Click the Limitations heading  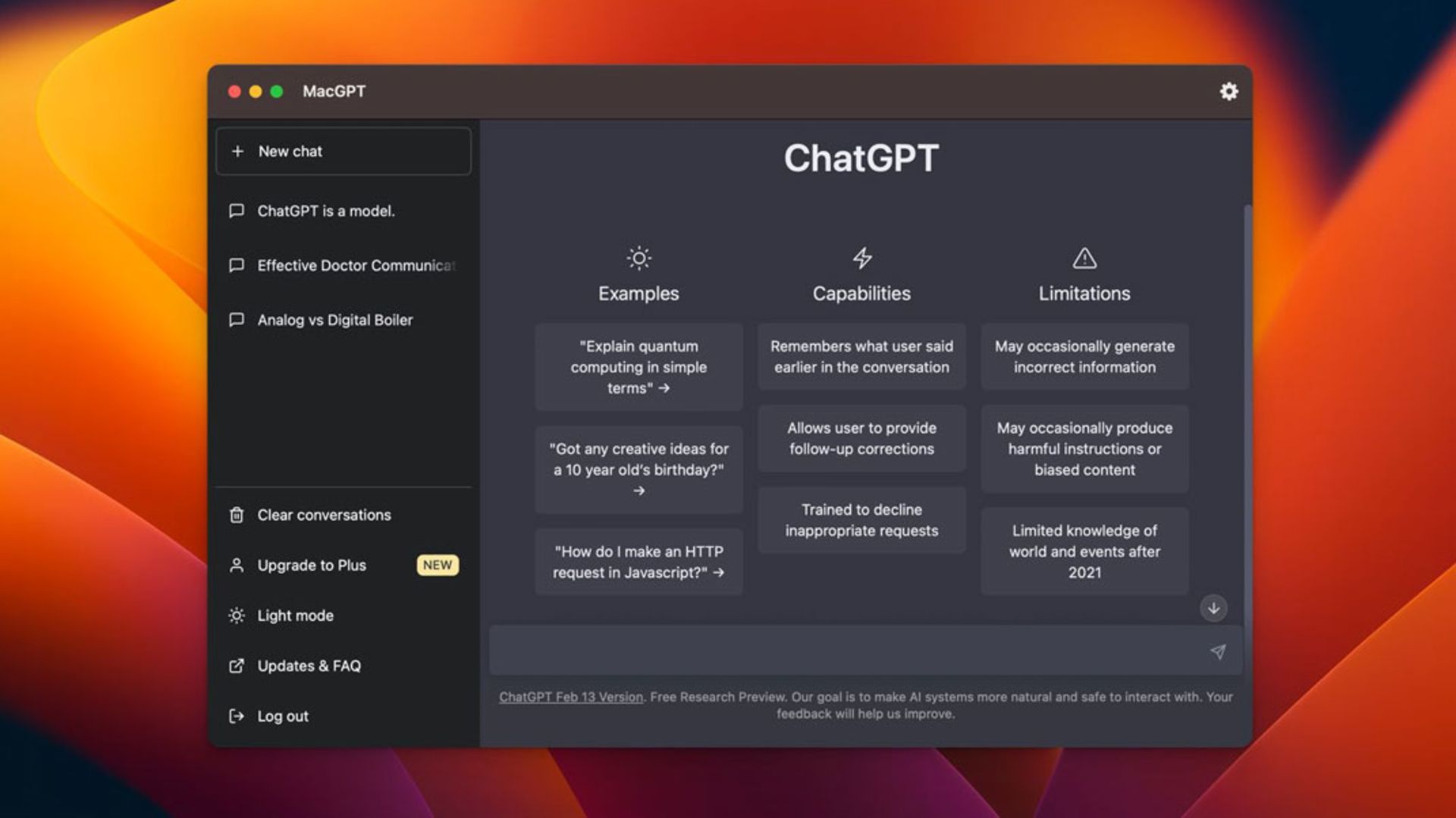pos(1084,293)
